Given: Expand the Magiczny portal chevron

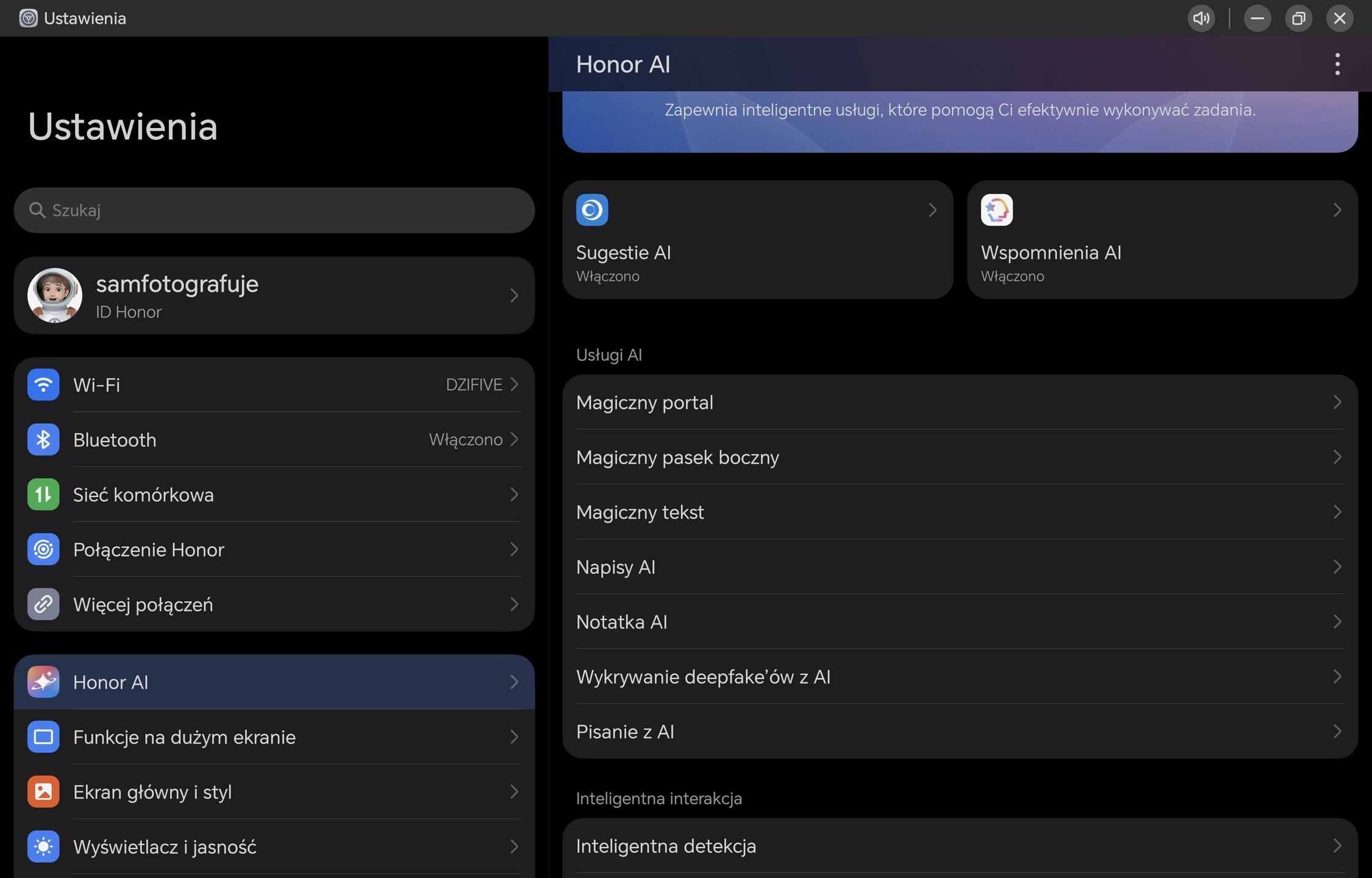Looking at the screenshot, I should click(1337, 402).
